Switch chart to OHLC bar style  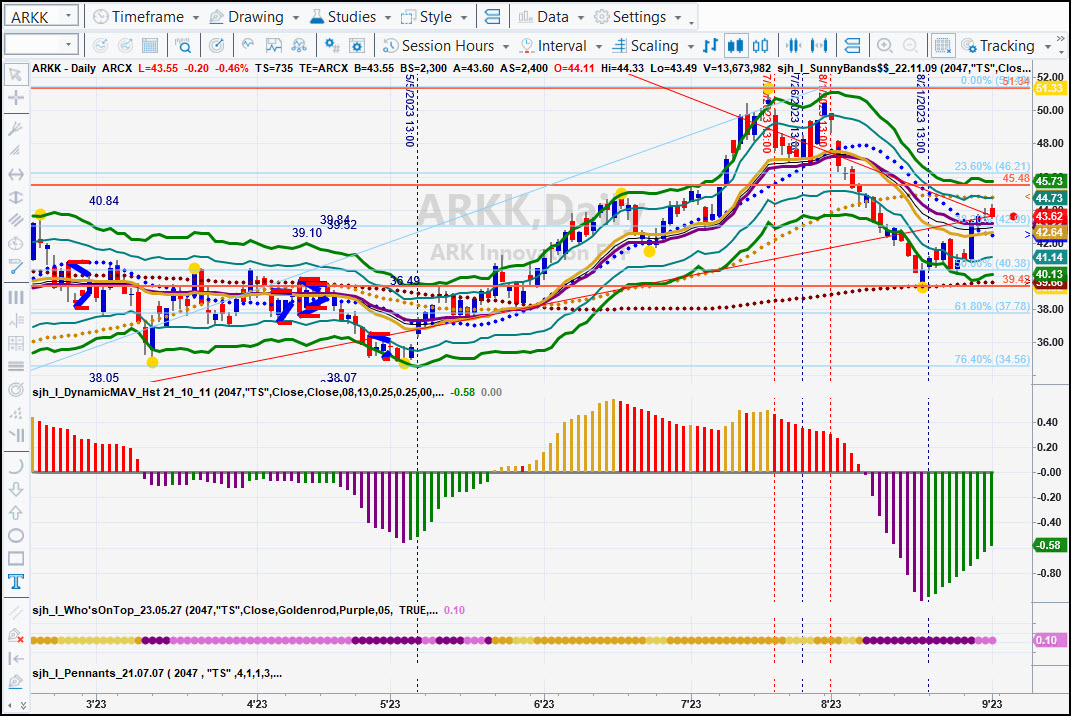click(x=710, y=46)
